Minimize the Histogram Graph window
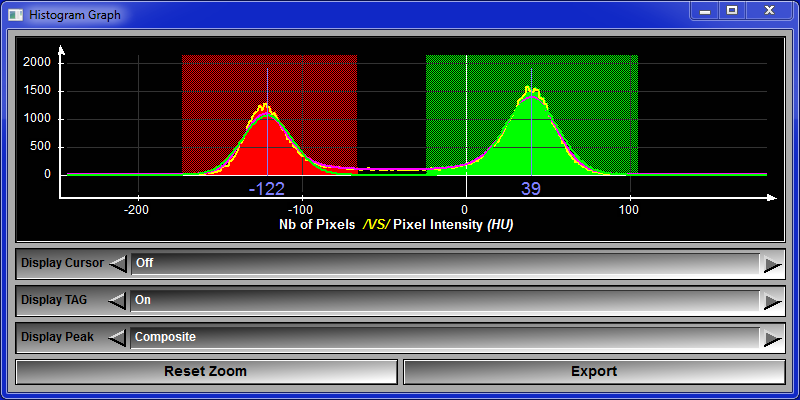The image size is (800, 400). pyautogui.click(x=706, y=11)
